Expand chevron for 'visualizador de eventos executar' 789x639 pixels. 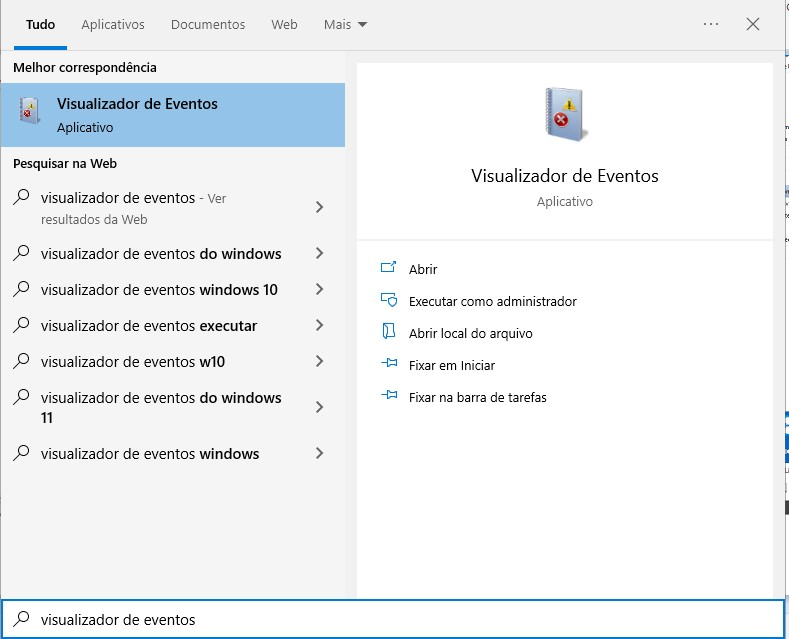click(x=319, y=326)
